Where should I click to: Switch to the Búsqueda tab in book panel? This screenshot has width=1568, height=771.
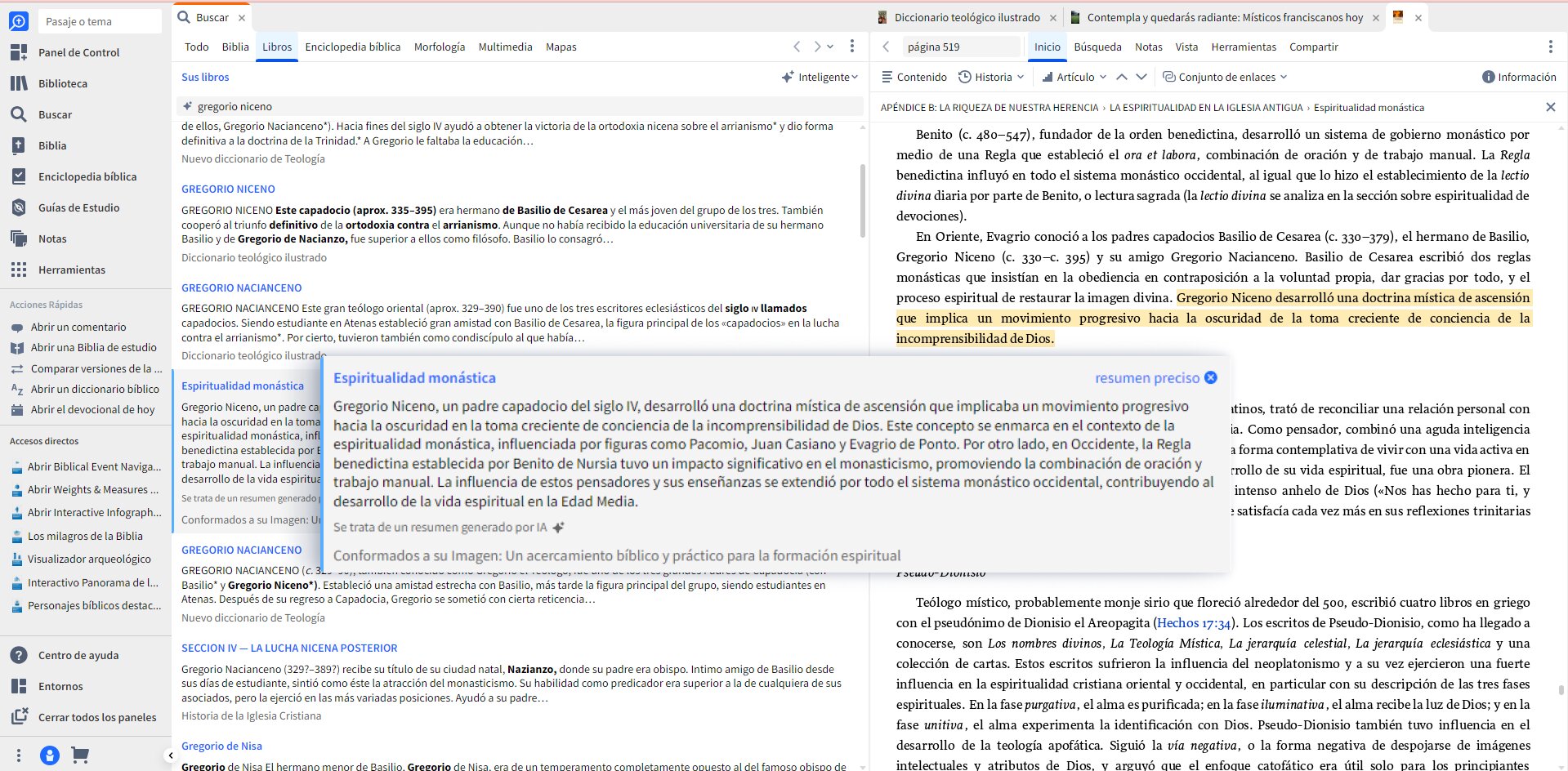[1097, 47]
